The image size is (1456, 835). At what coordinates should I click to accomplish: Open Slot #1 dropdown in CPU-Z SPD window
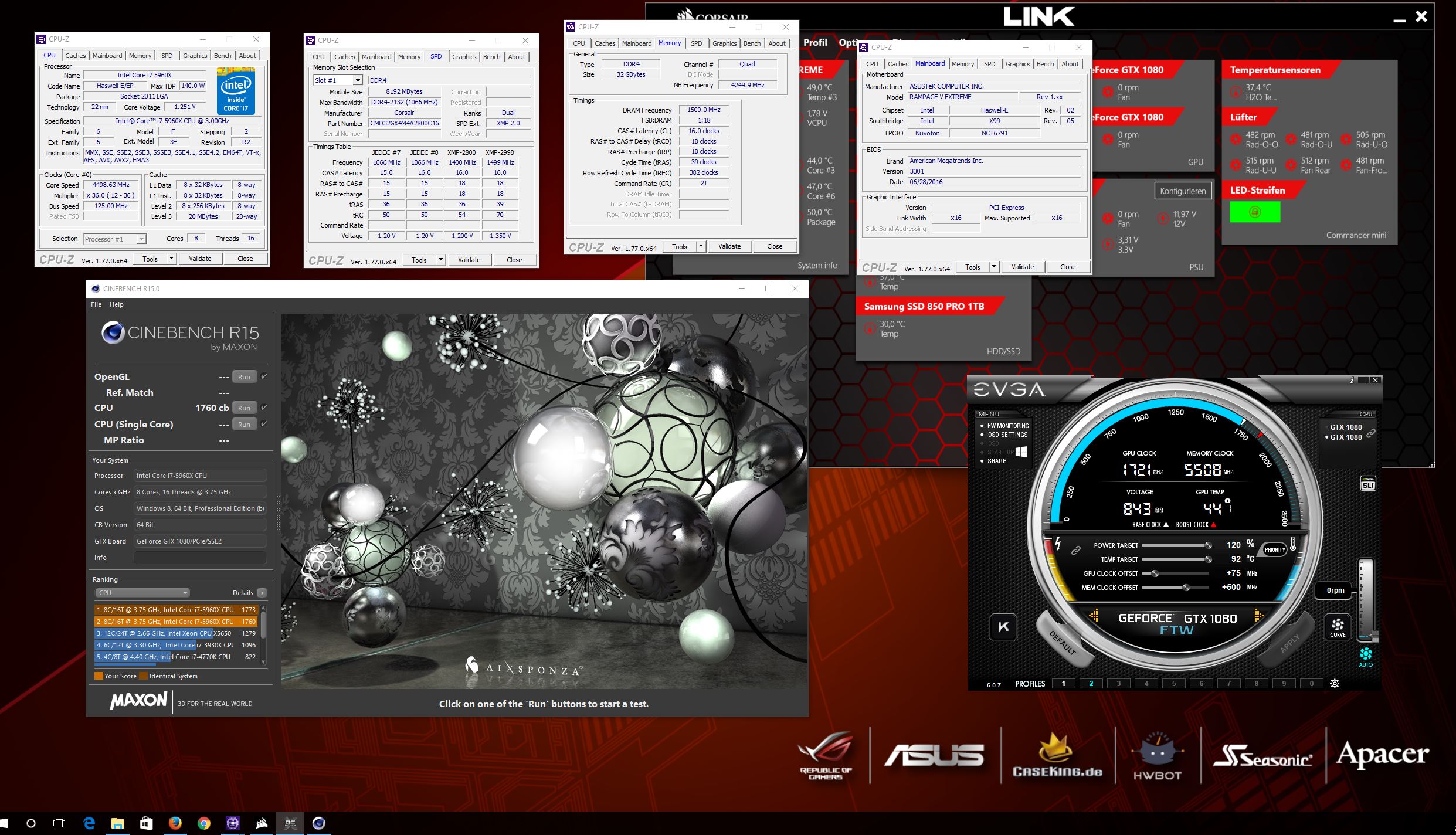coord(338,80)
